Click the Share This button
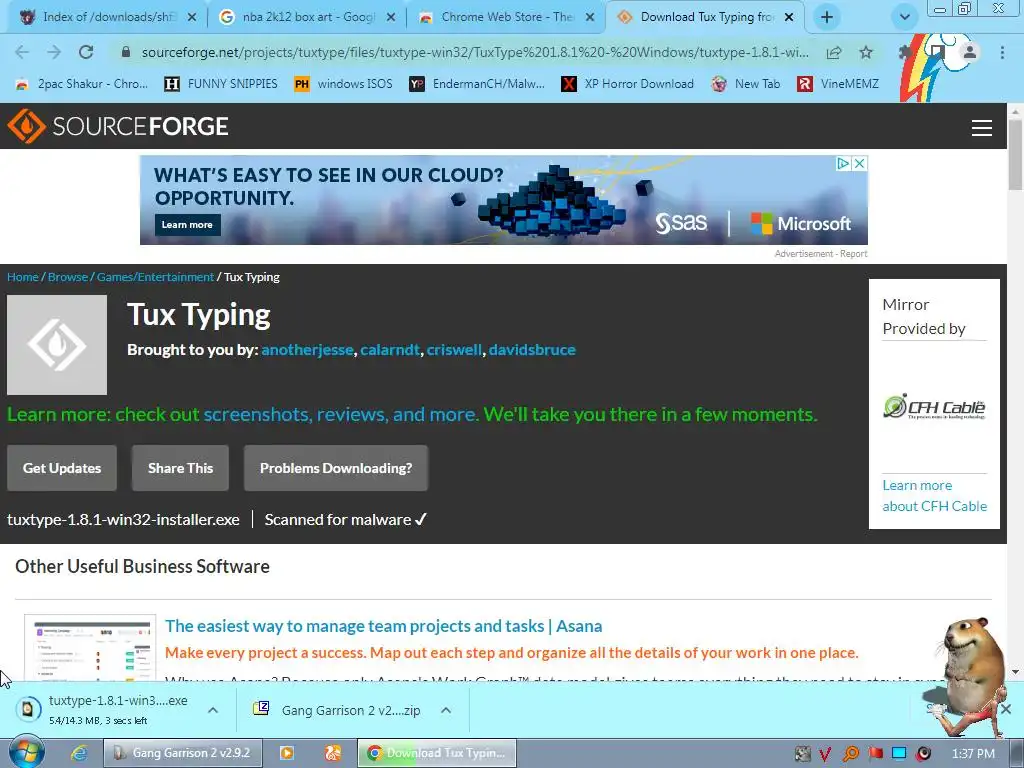This screenshot has height=768, width=1024. click(x=180, y=468)
